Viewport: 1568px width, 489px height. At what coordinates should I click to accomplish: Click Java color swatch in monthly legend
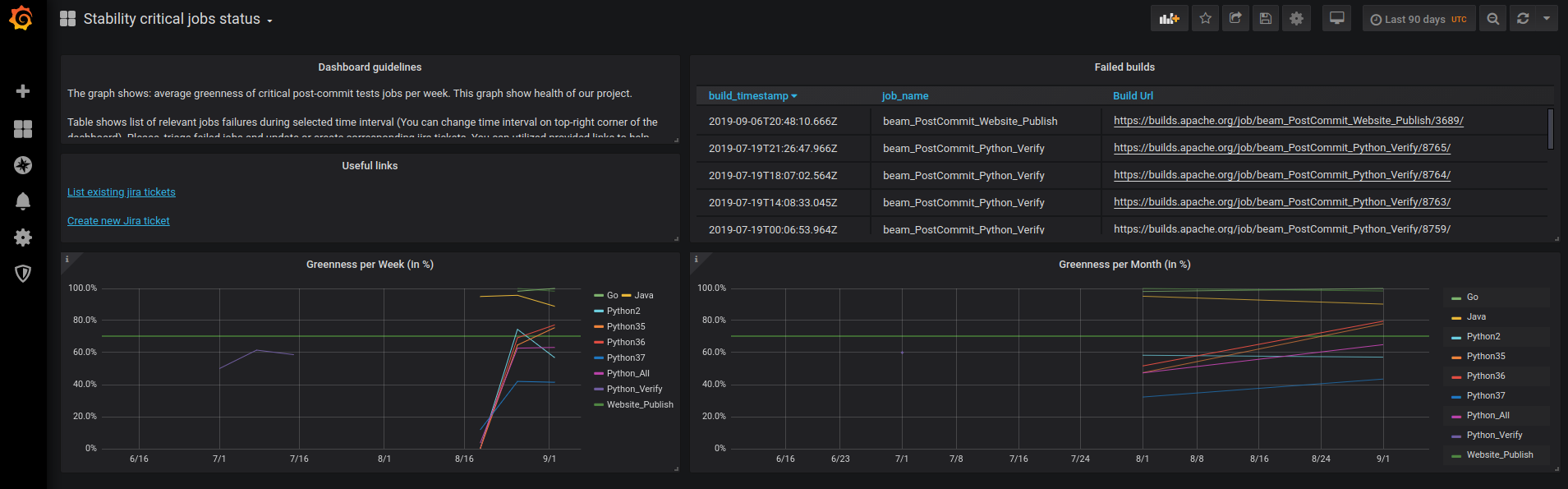[x=1456, y=318]
